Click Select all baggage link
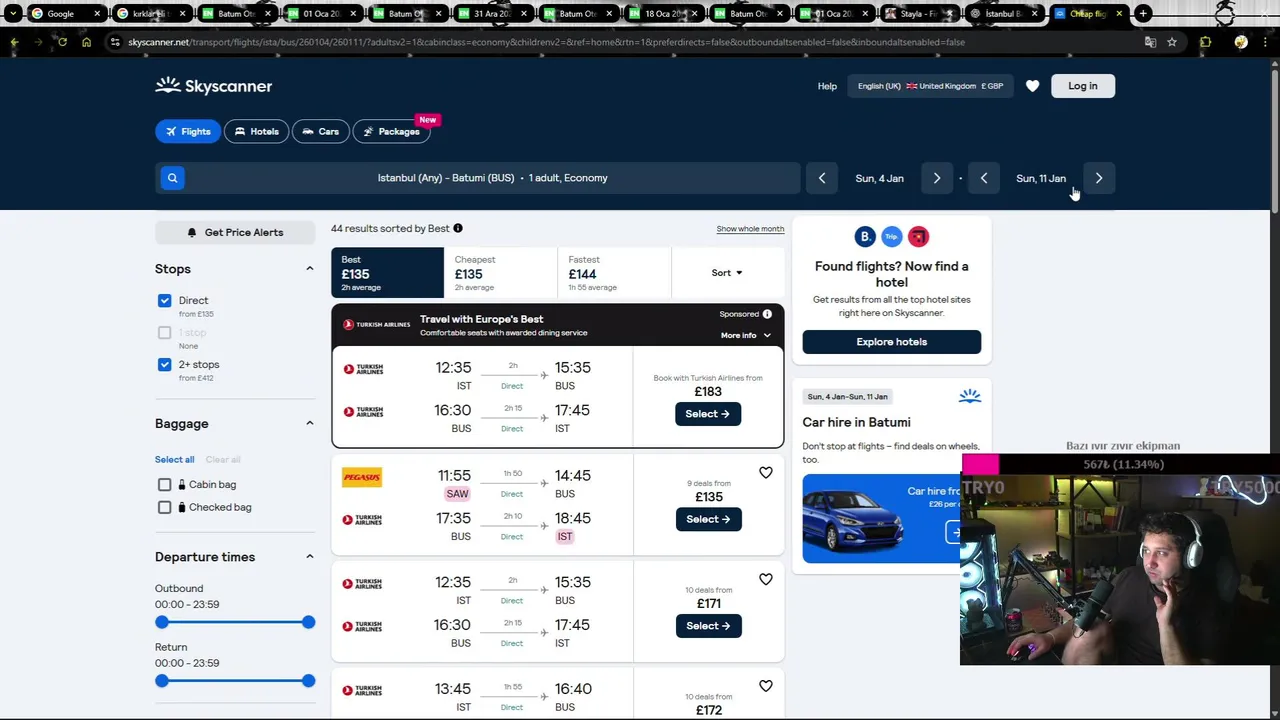The width and height of the screenshot is (1280, 720). 174,459
